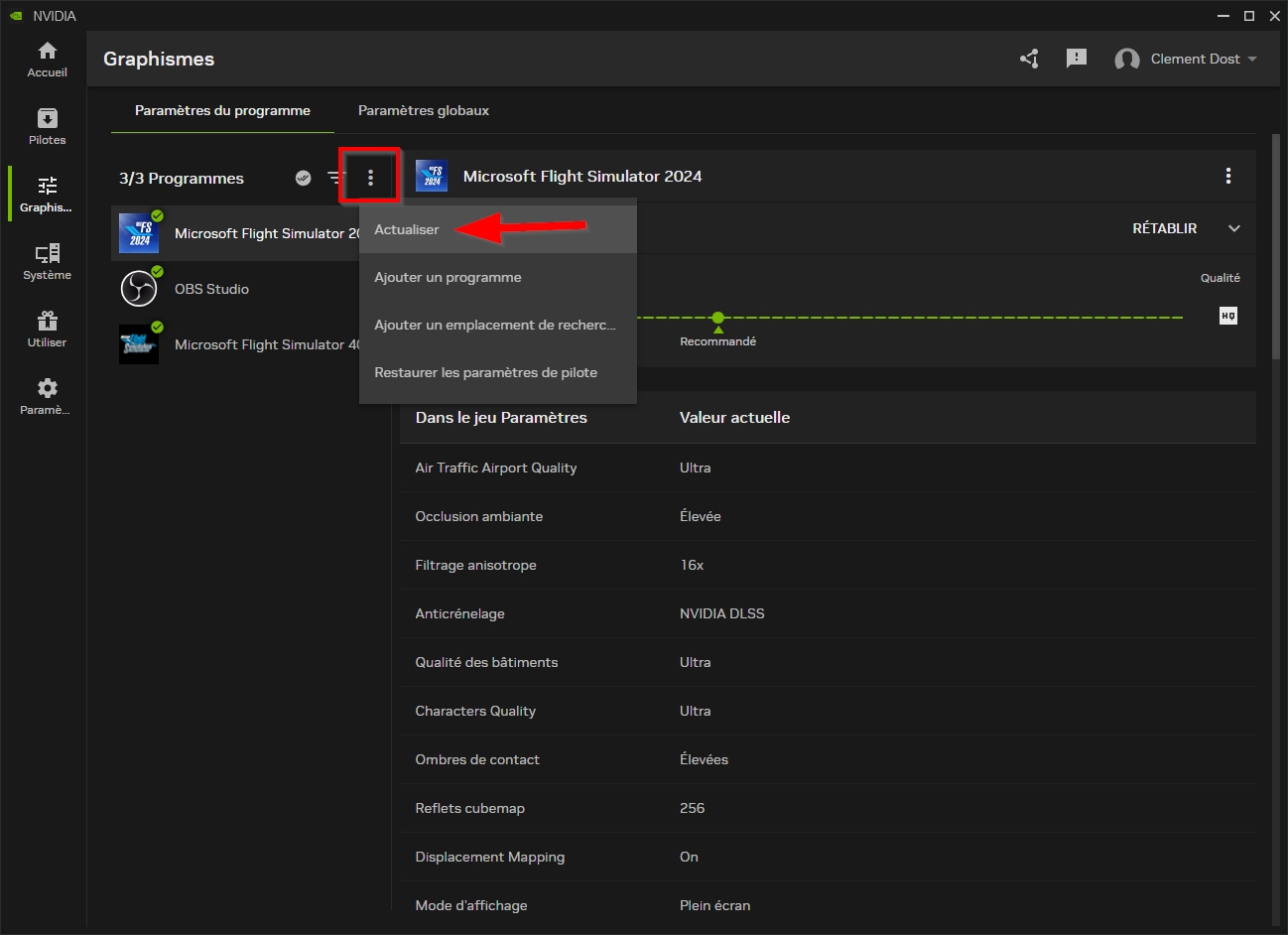Viewport: 1288px width, 935px height.
Task: Click the Plein écran value
Action: pyautogui.click(x=714, y=905)
